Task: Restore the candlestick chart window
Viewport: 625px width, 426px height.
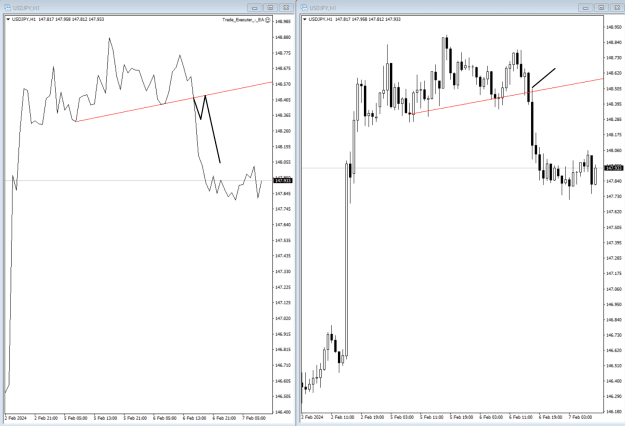Action: [x=601, y=8]
